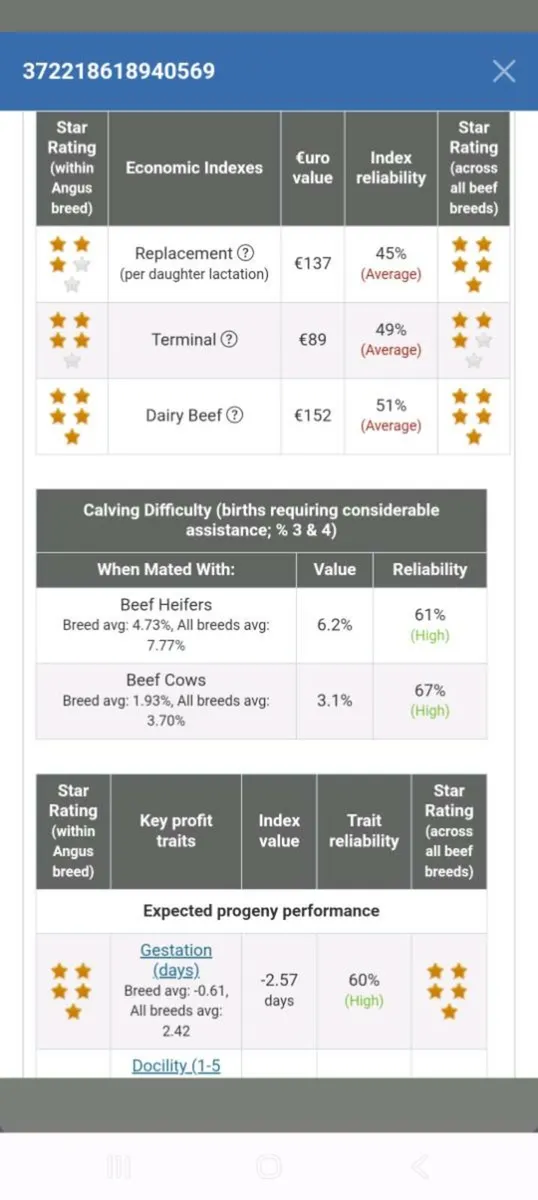
Task: Open the Gestation (days) link
Action: point(176,960)
